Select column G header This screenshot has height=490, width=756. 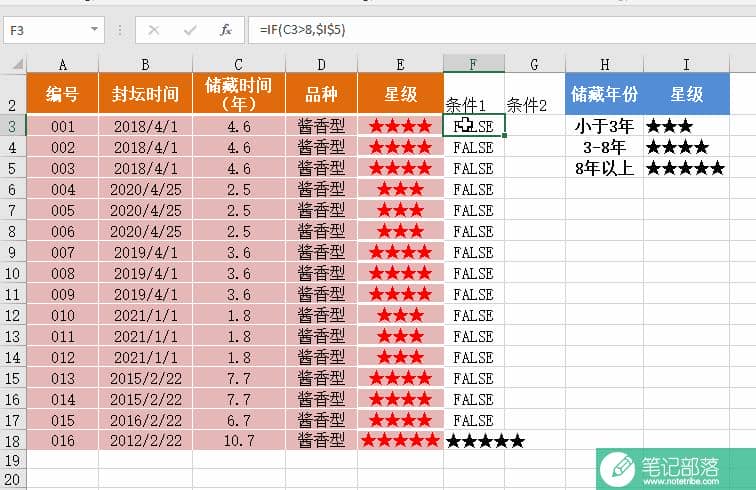(x=535, y=64)
